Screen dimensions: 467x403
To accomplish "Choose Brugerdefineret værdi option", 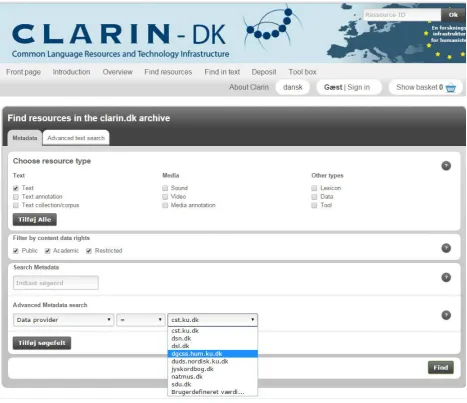I will (x=213, y=392).
